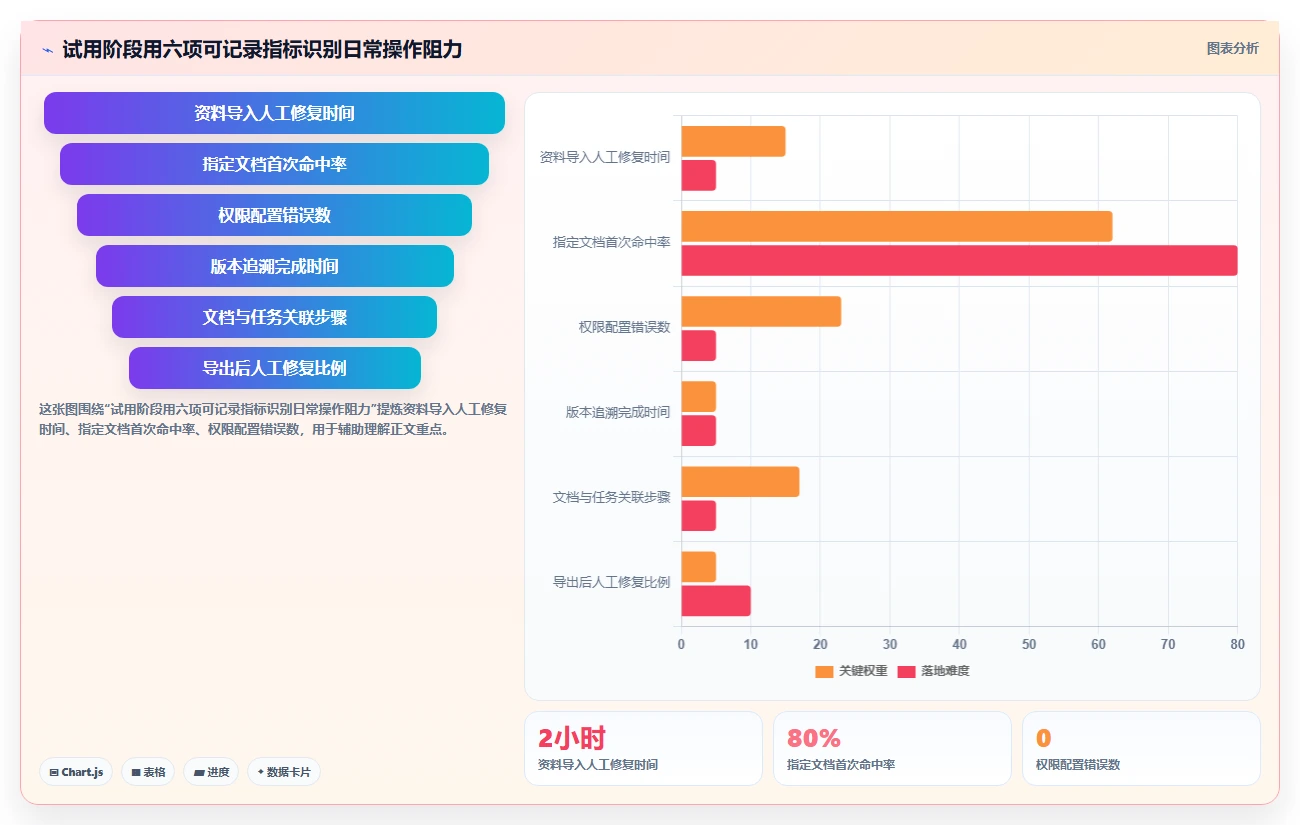Click y-axis label 权限配置错误数
The width and height of the screenshot is (1300, 825).
point(624,328)
